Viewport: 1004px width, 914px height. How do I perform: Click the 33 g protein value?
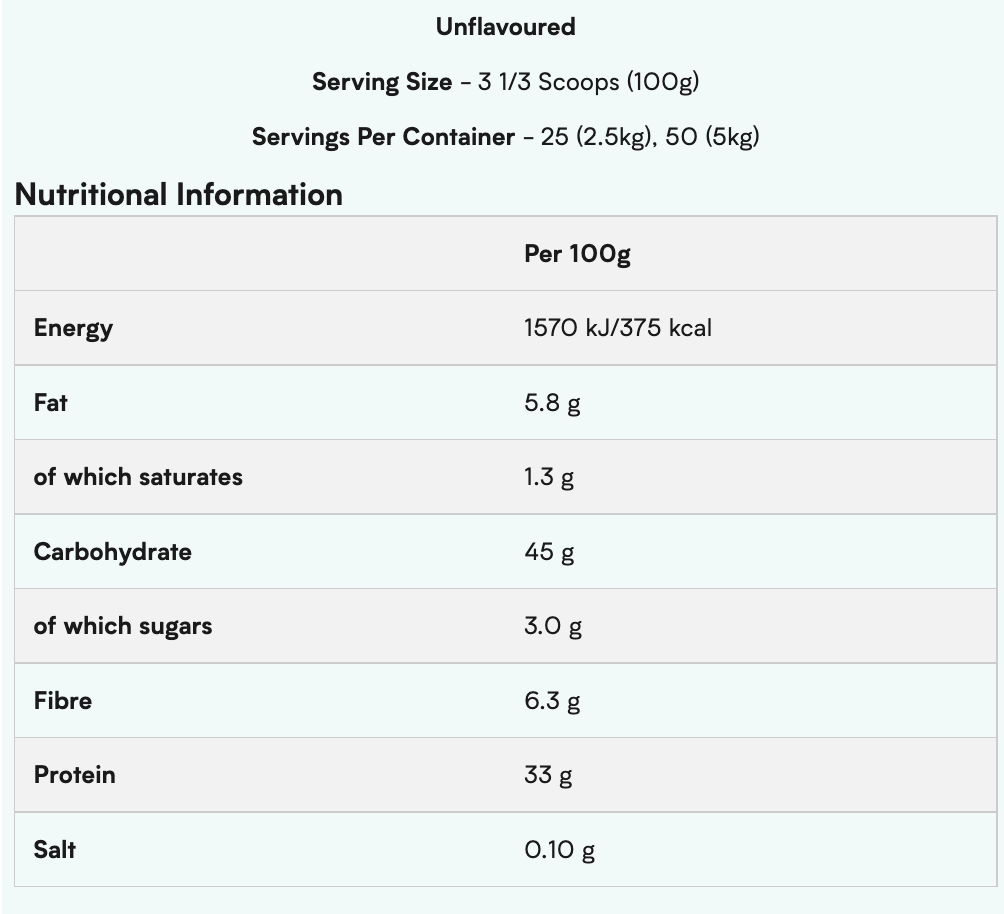[548, 775]
